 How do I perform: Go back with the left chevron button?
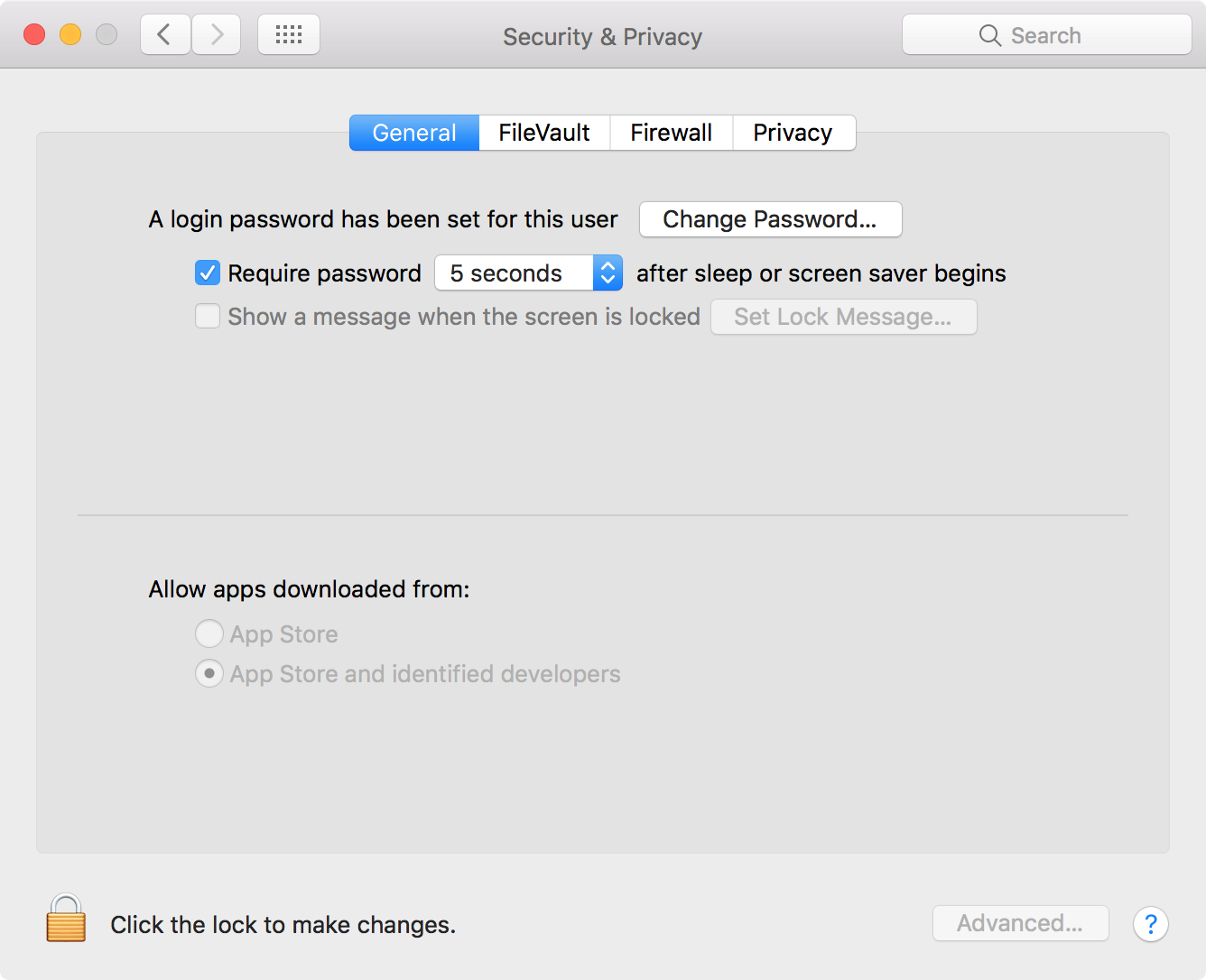(x=165, y=35)
